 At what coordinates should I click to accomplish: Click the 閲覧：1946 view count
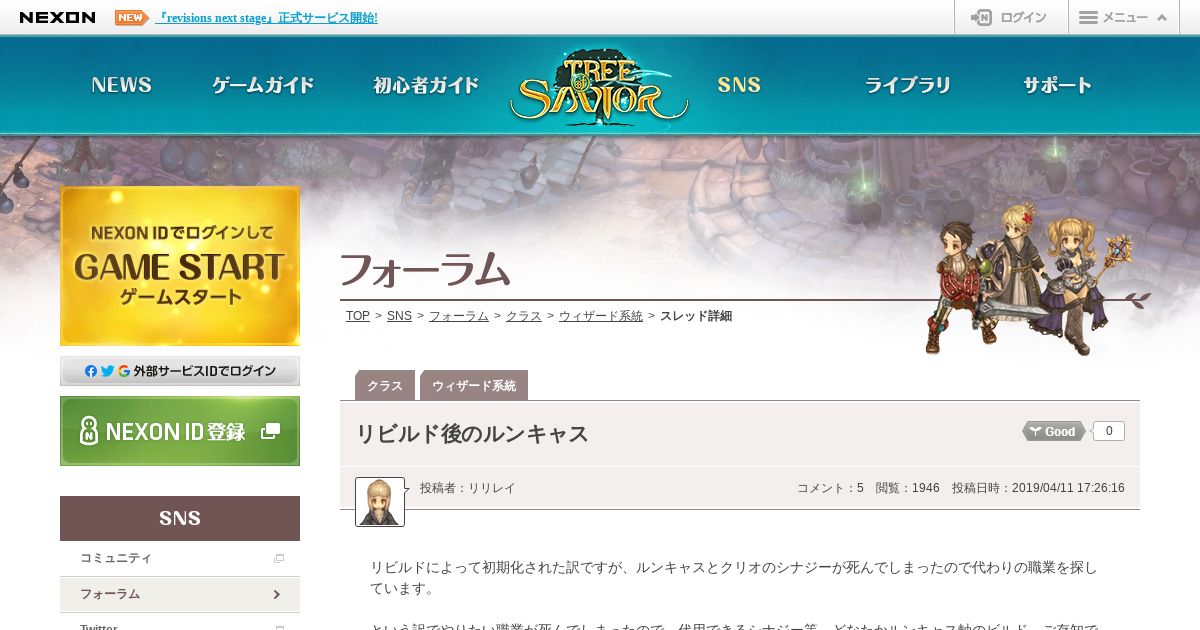pos(908,488)
